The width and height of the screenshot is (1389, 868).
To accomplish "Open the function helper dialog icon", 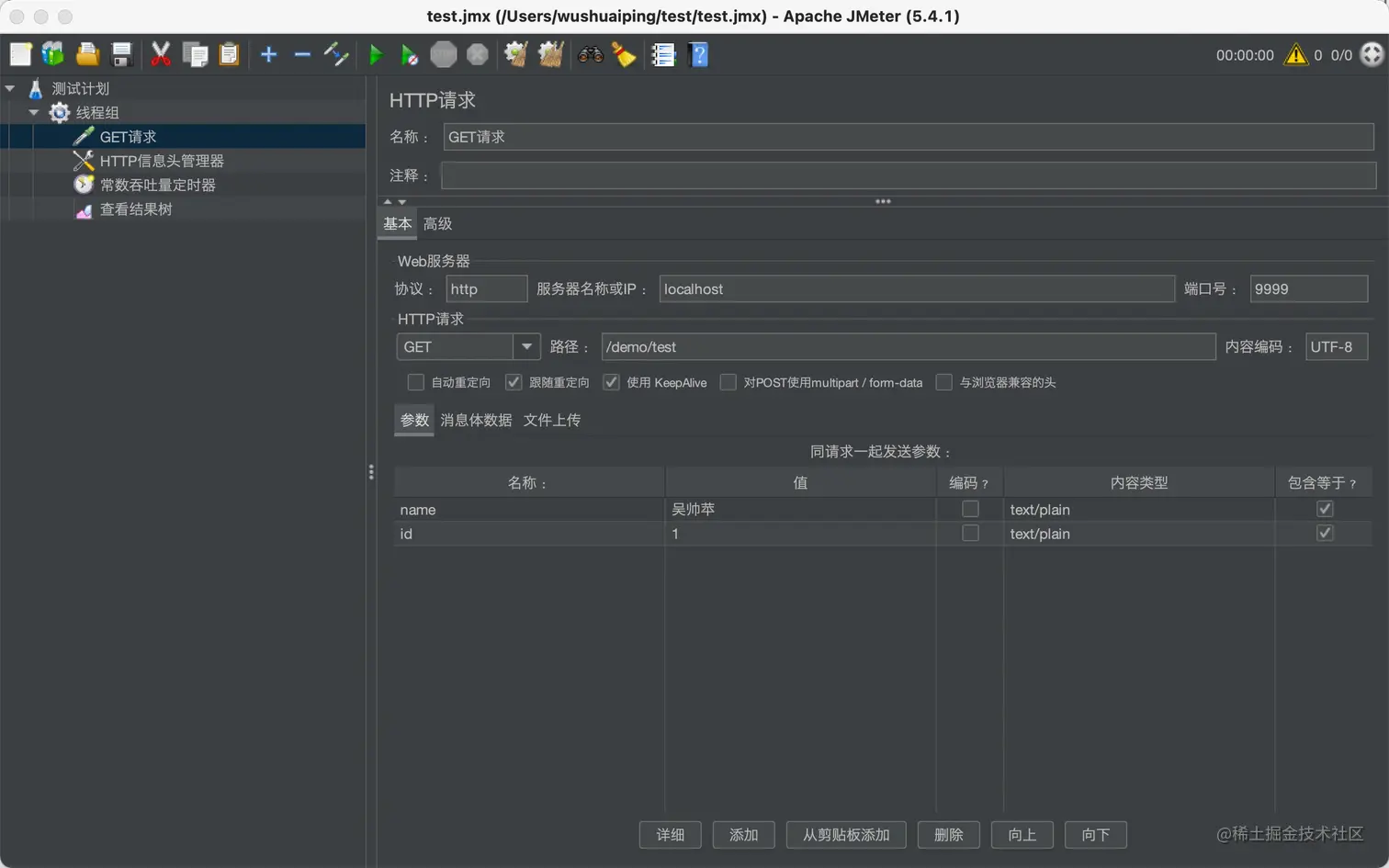I will click(663, 55).
